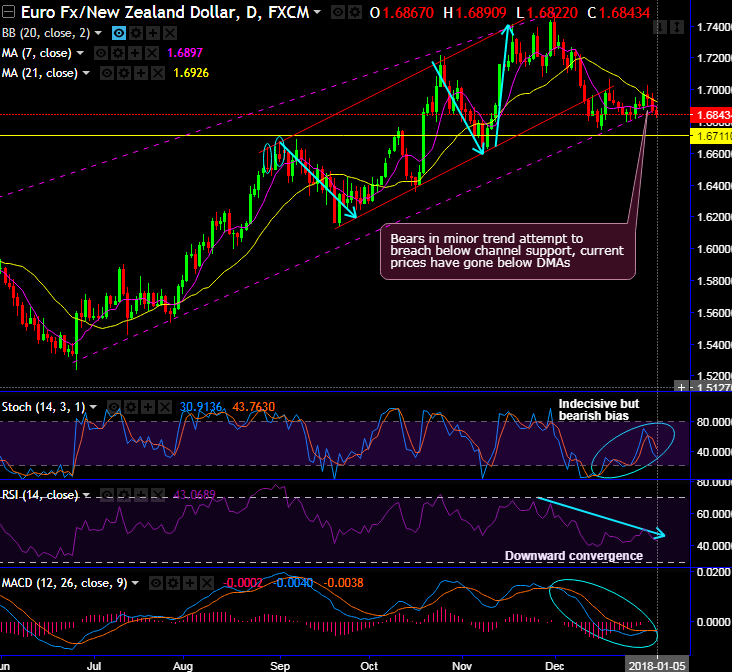Hide the Stoch indicator with eye icon

tap(114, 407)
